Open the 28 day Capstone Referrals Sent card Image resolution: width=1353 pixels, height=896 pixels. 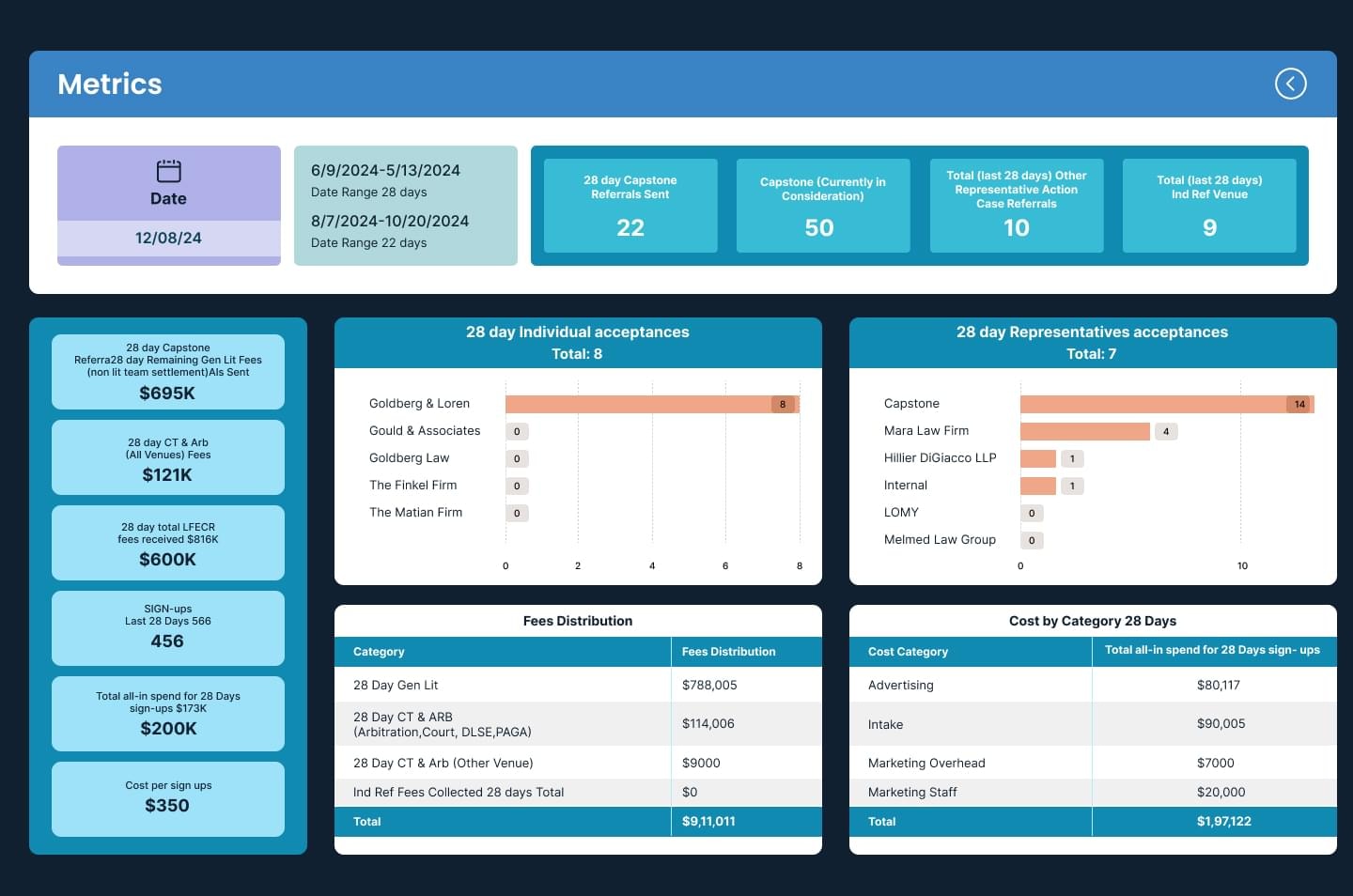point(630,205)
